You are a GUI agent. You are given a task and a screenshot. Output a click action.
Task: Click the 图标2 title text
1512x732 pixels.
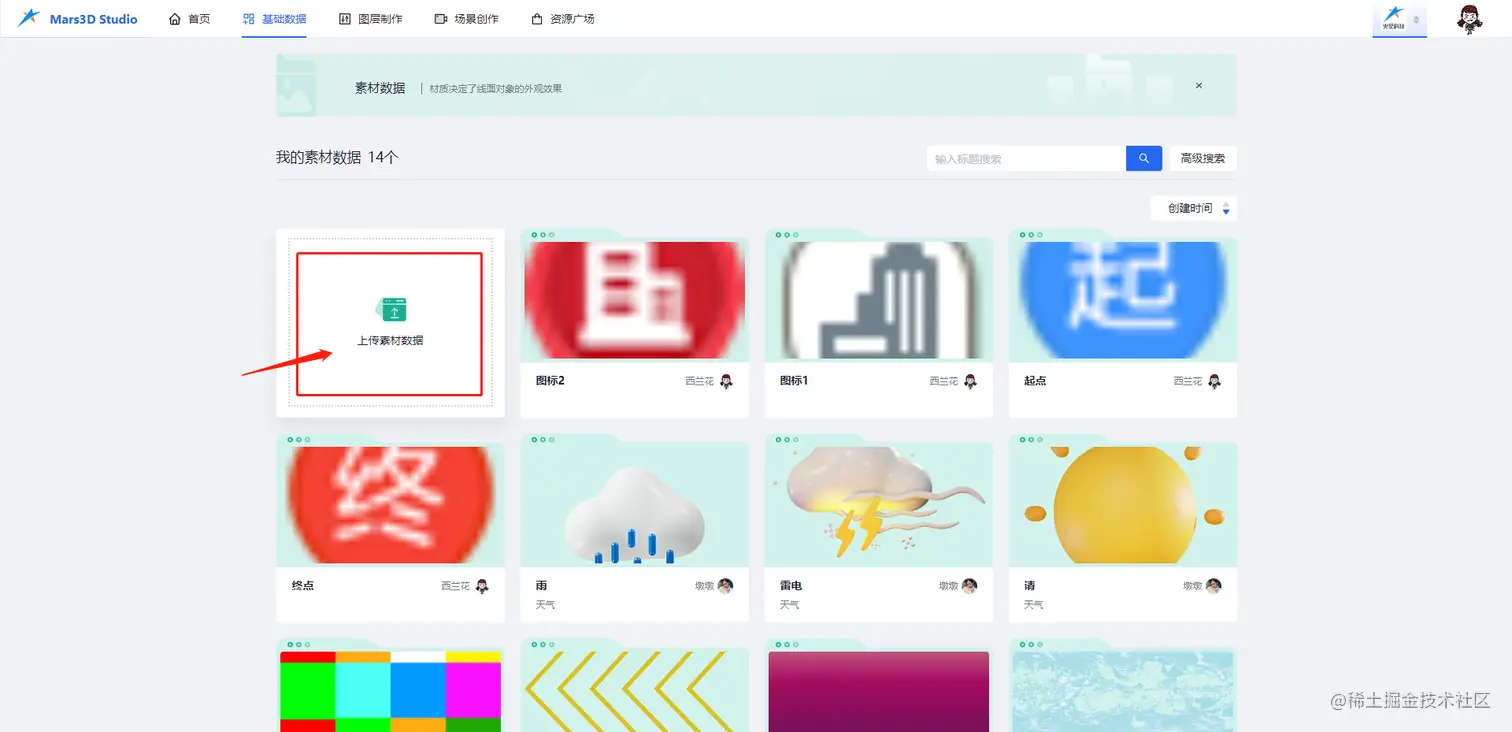tap(550, 381)
